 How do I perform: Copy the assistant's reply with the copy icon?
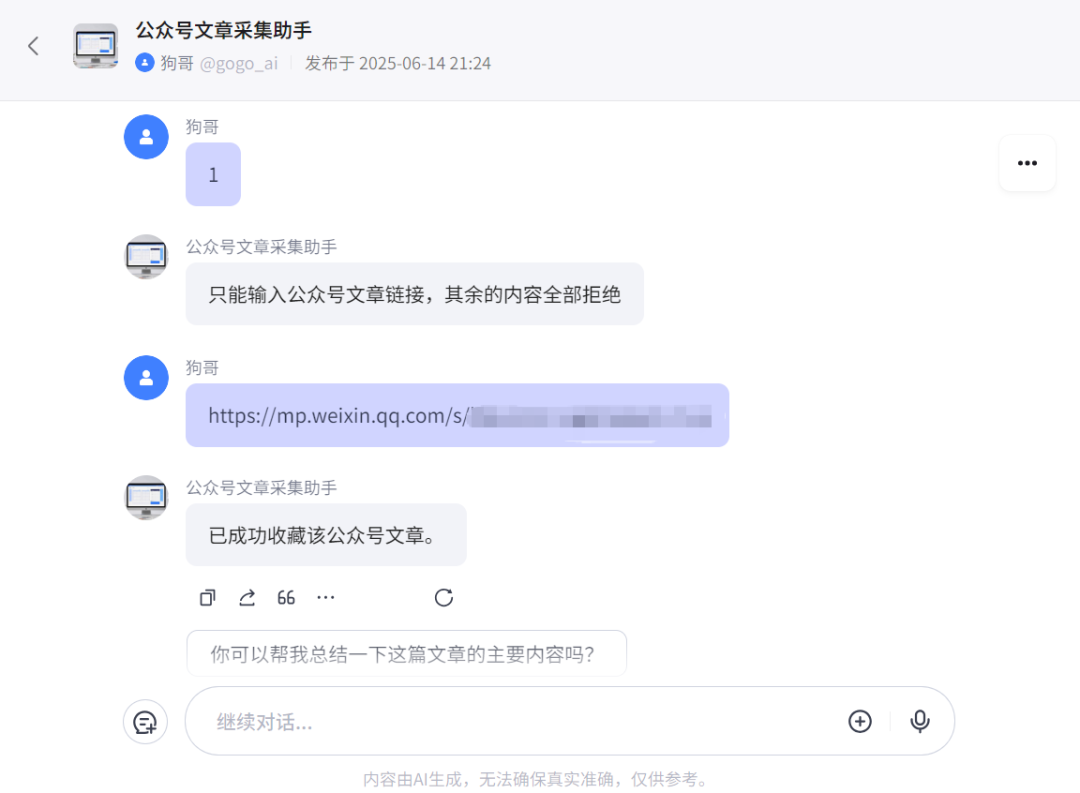(x=207, y=597)
